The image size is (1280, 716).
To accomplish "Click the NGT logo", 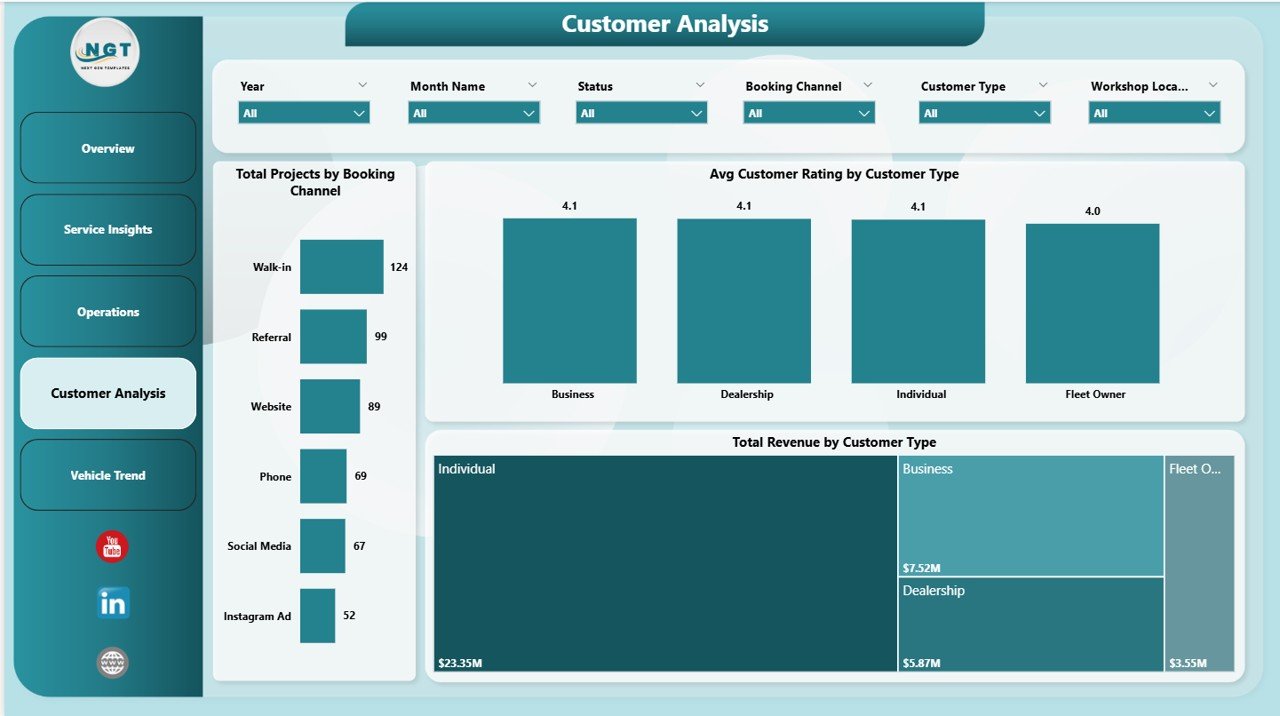I will pos(105,52).
